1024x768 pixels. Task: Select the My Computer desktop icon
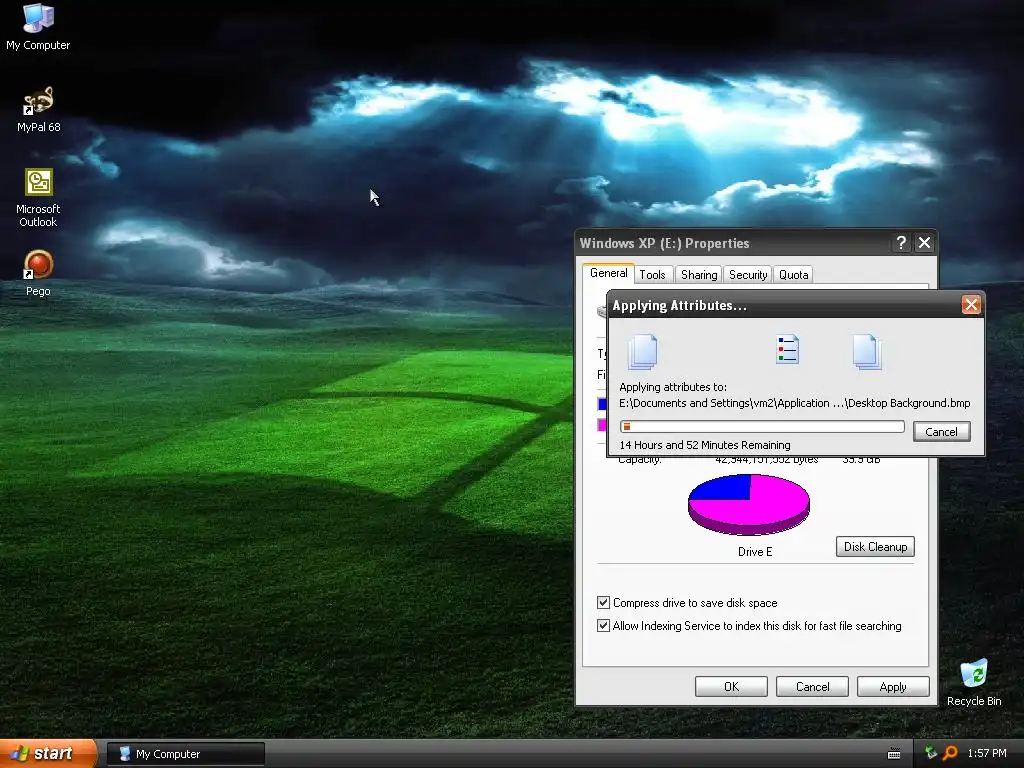(38, 27)
